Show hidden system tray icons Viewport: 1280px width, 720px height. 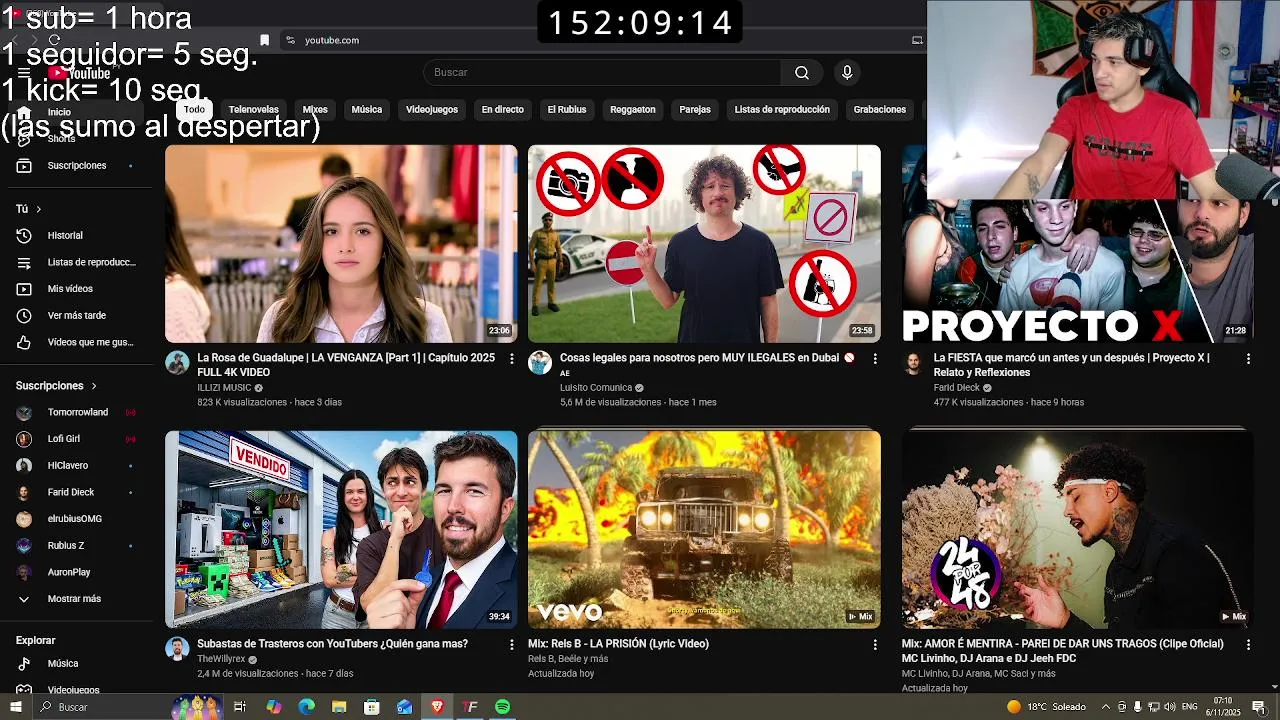(1105, 707)
